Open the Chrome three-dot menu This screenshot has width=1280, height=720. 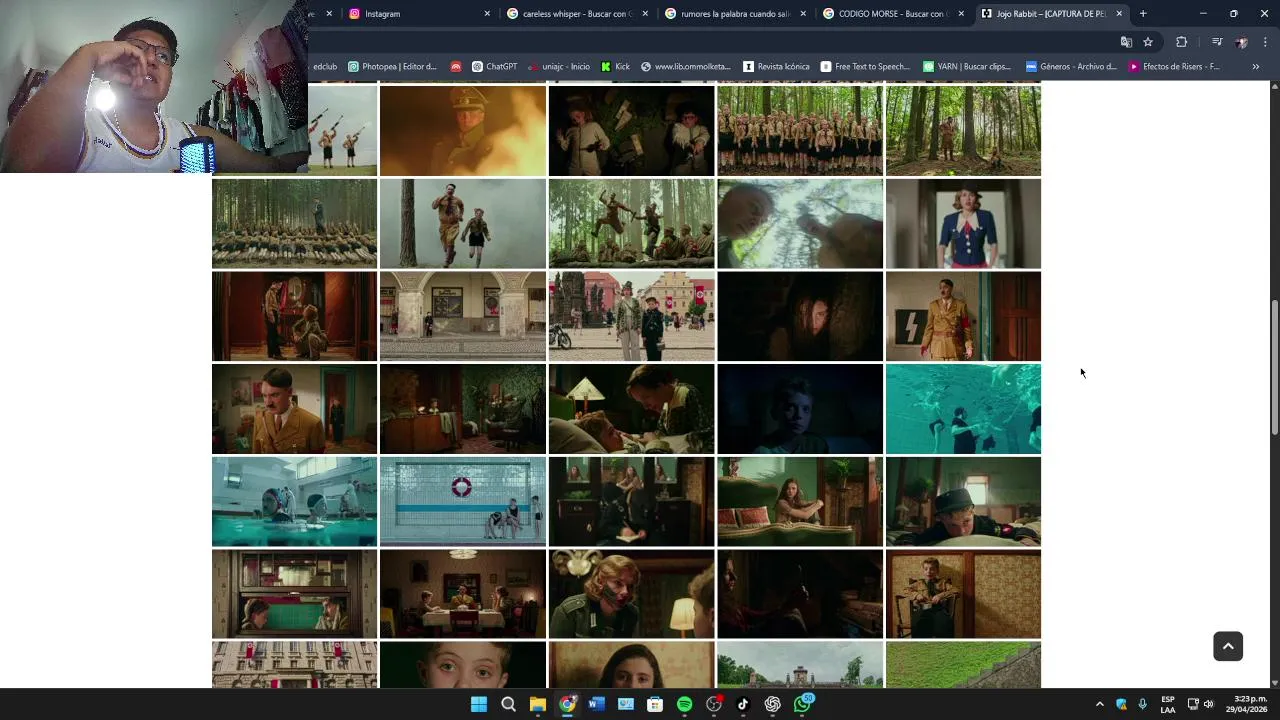pyautogui.click(x=1265, y=42)
